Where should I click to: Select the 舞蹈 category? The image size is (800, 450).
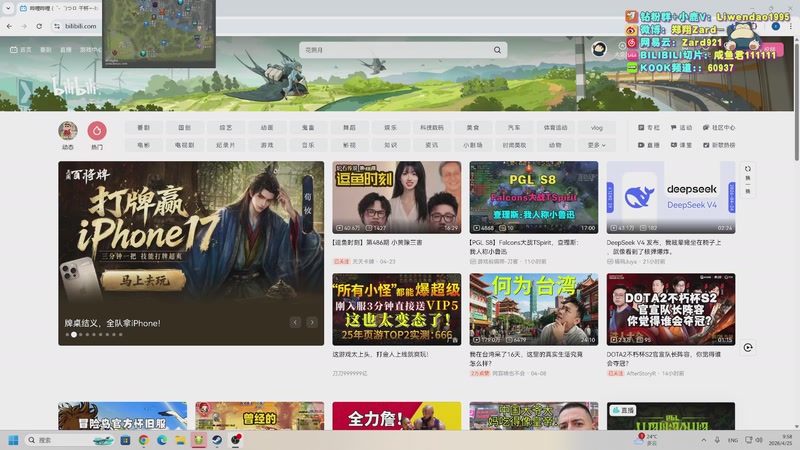pyautogui.click(x=349, y=128)
